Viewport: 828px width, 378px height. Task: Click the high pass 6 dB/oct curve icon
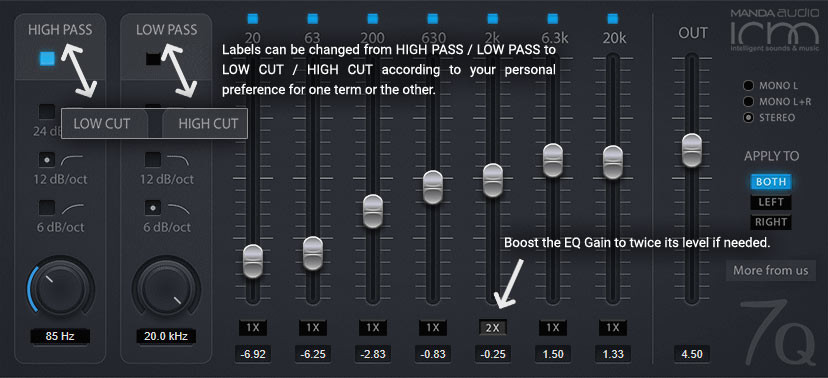click(72, 208)
